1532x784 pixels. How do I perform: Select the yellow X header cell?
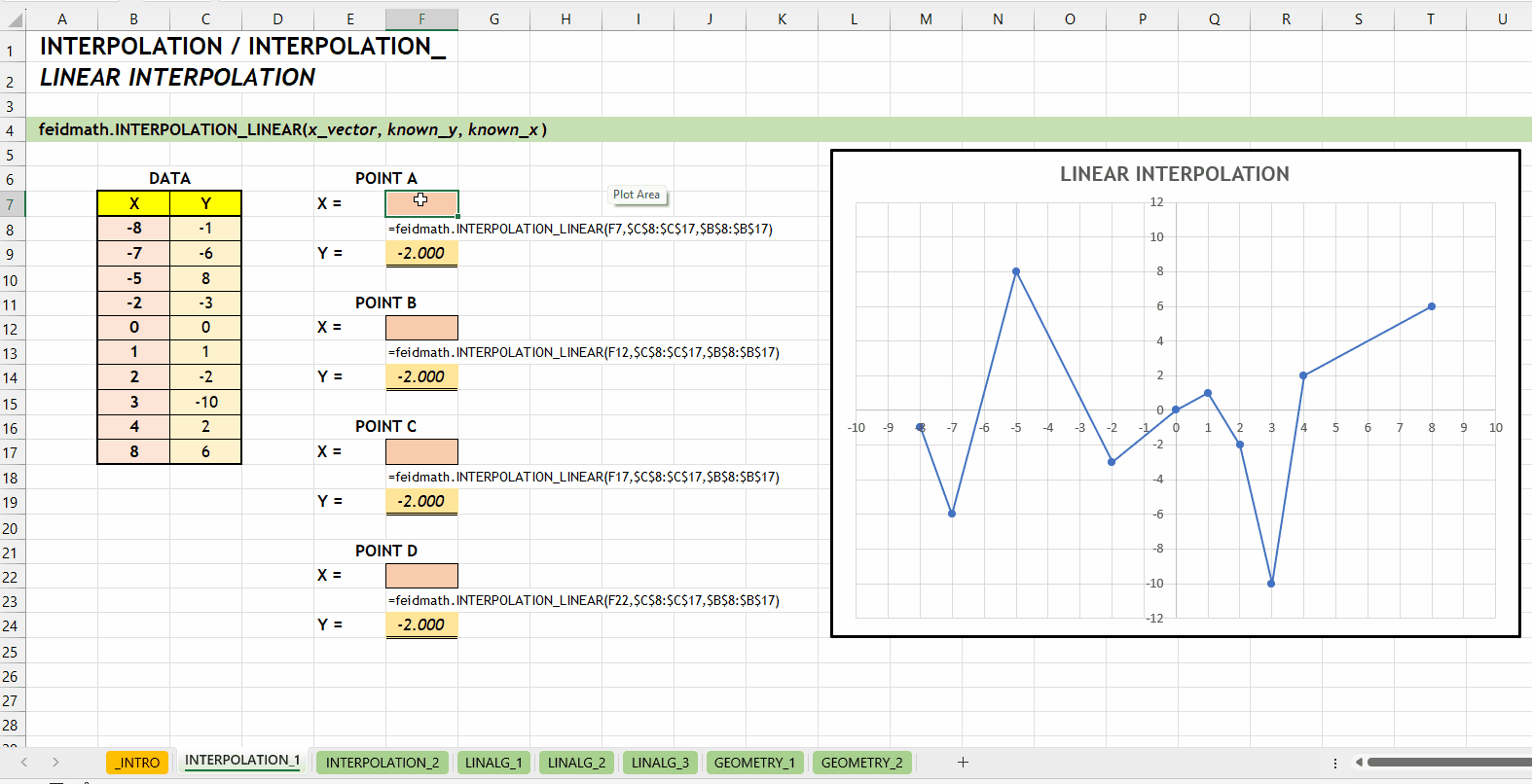134,203
